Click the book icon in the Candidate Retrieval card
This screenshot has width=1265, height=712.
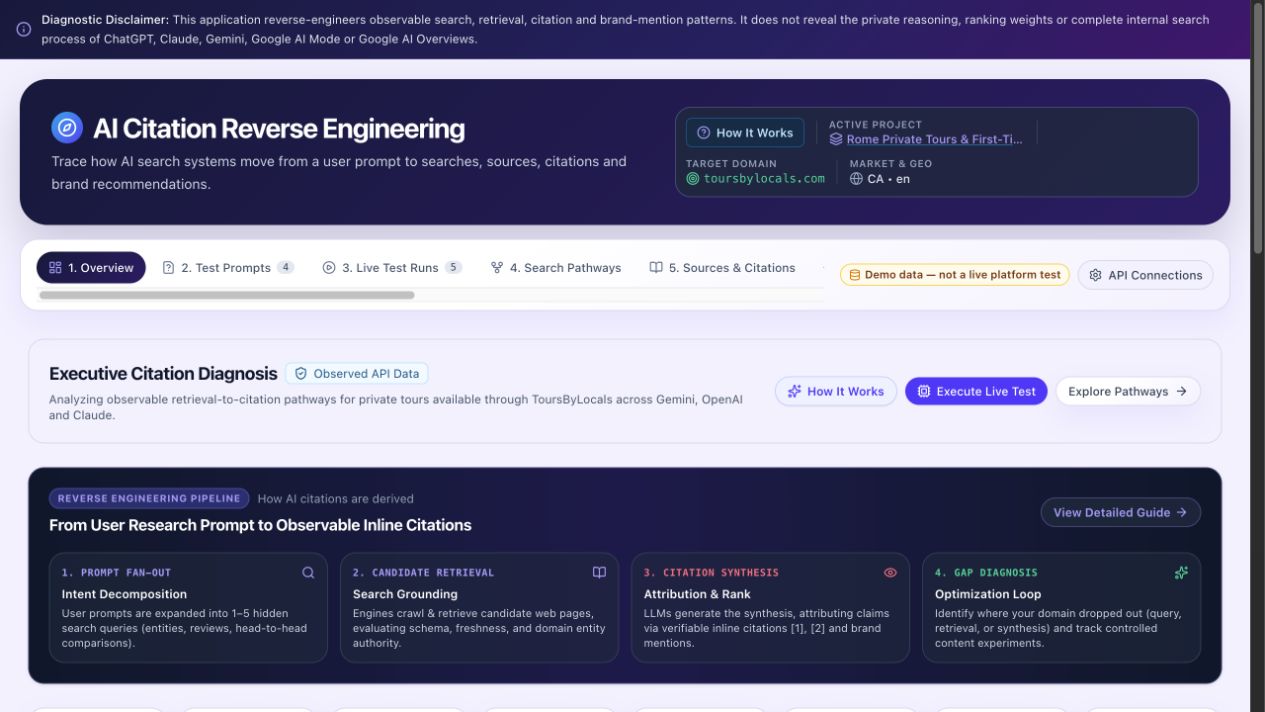pyautogui.click(x=599, y=573)
